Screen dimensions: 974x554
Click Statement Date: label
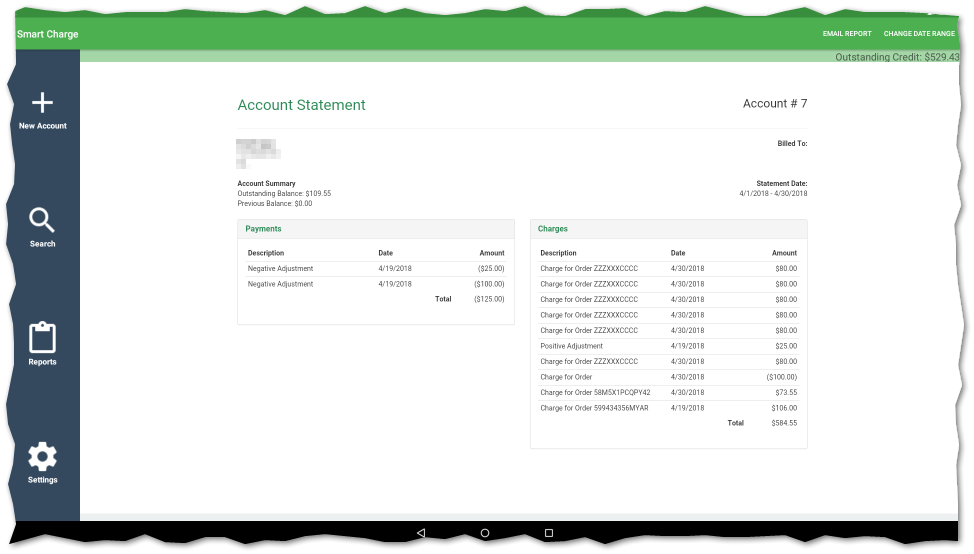click(781, 183)
